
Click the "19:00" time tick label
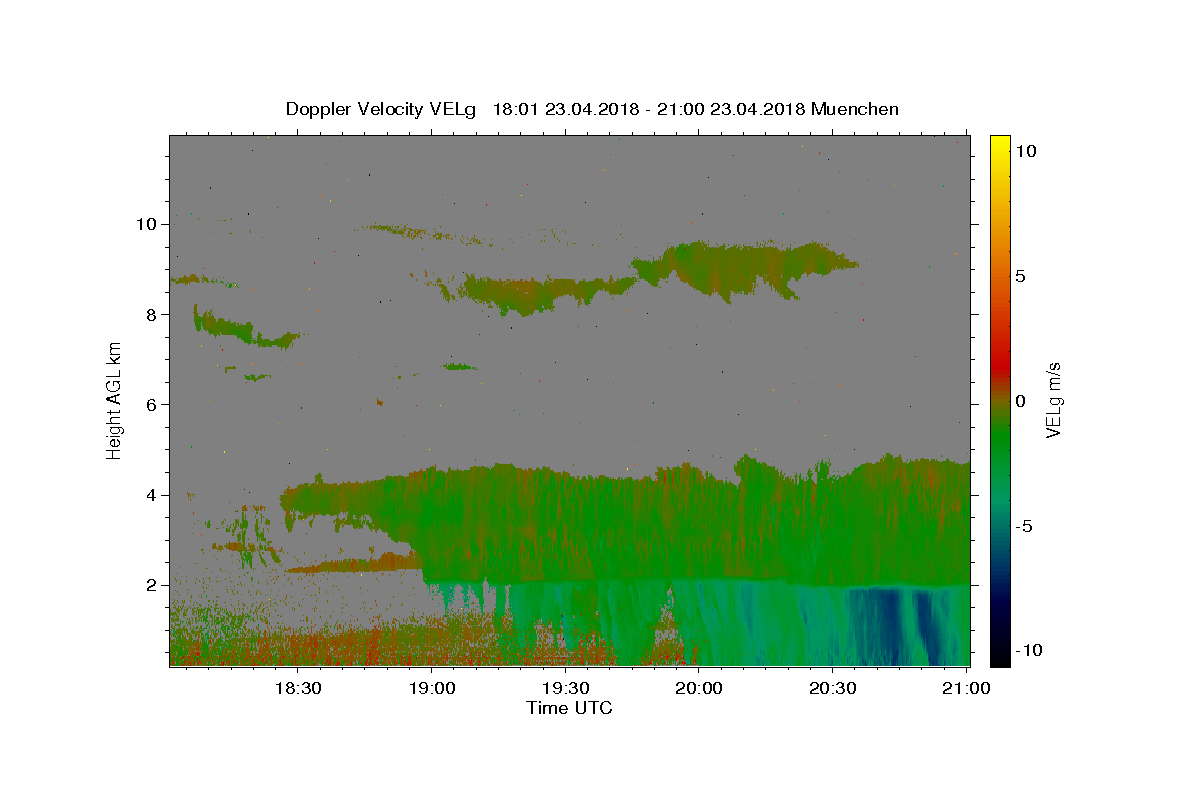(x=431, y=688)
